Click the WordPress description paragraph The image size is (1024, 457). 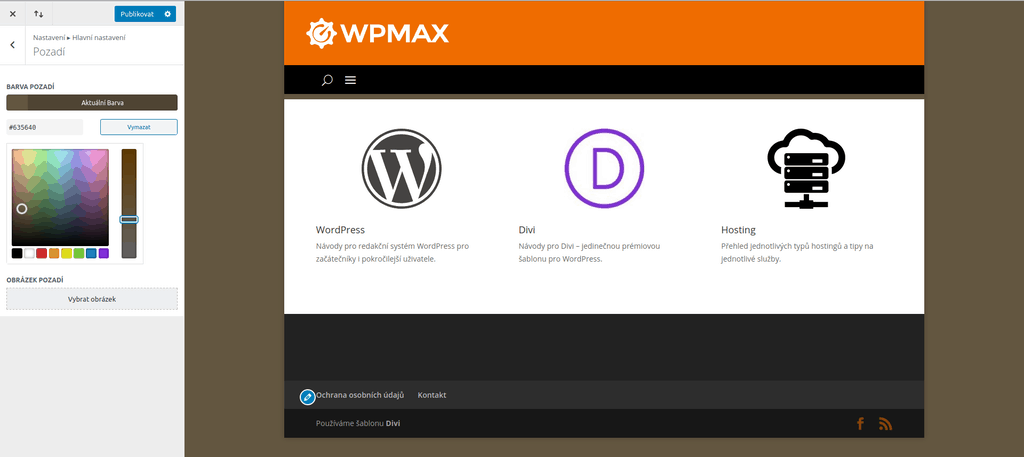tap(392, 253)
